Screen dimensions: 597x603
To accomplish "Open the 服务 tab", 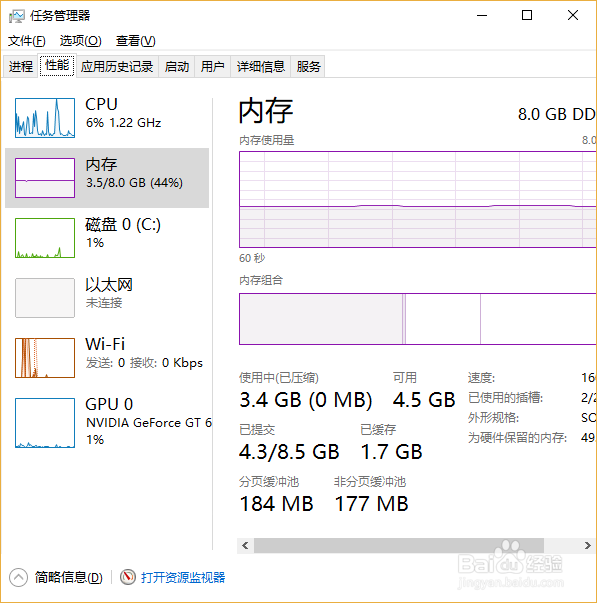I will click(x=308, y=67).
